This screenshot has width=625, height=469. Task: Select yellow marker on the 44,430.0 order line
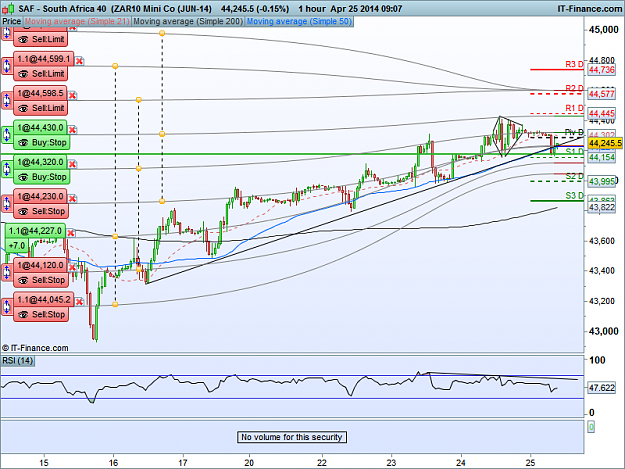pyautogui.click(x=162, y=134)
